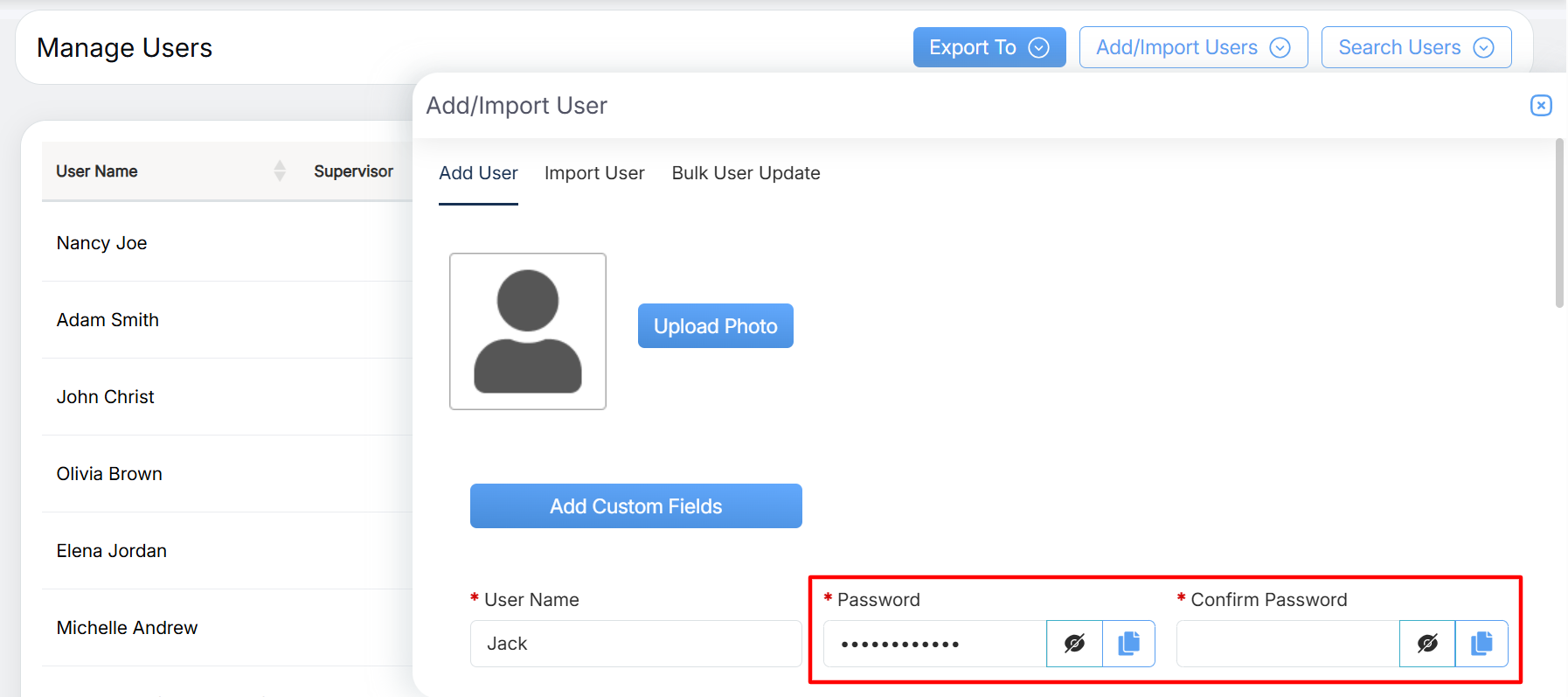Viewport: 1568px width, 697px height.
Task: Click the panel's vertical scrollbar
Action: click(1559, 223)
